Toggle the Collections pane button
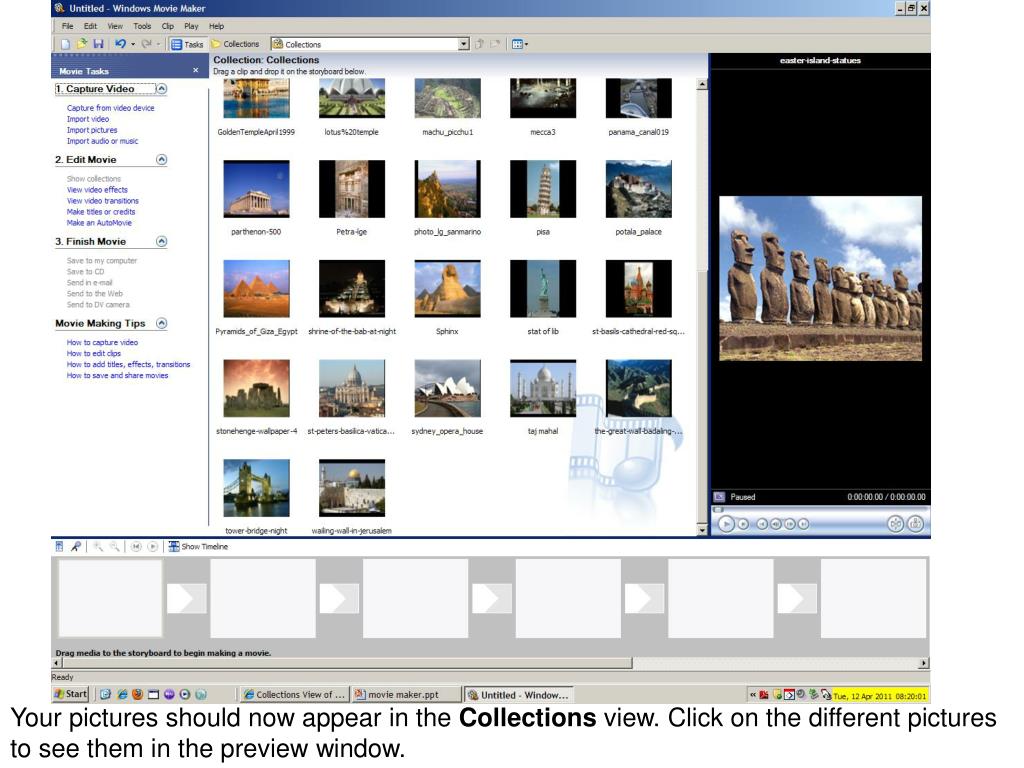The image size is (1024, 768). [x=235, y=44]
